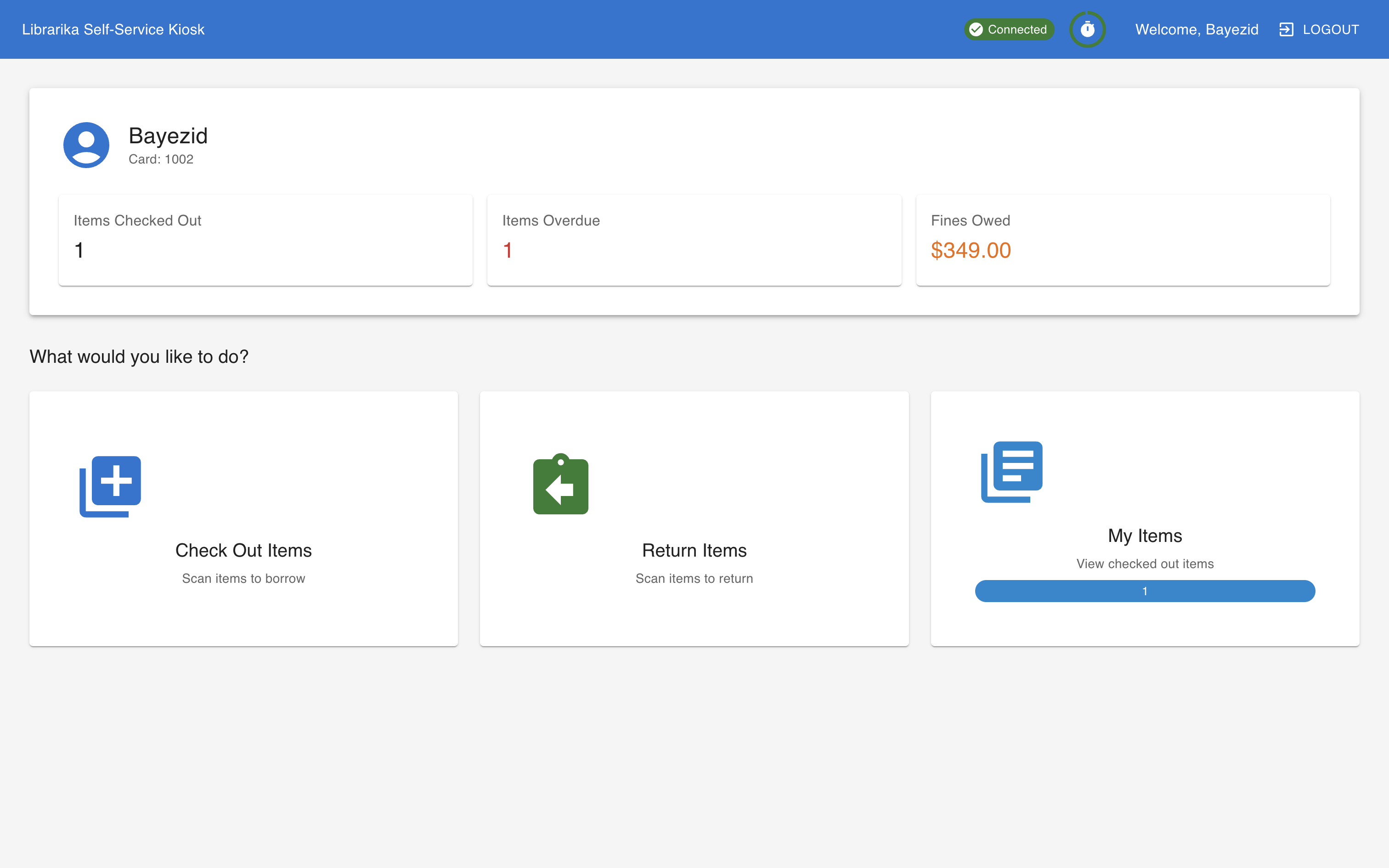
Task: Click the checkmark inside the Connected badge
Action: tap(977, 29)
